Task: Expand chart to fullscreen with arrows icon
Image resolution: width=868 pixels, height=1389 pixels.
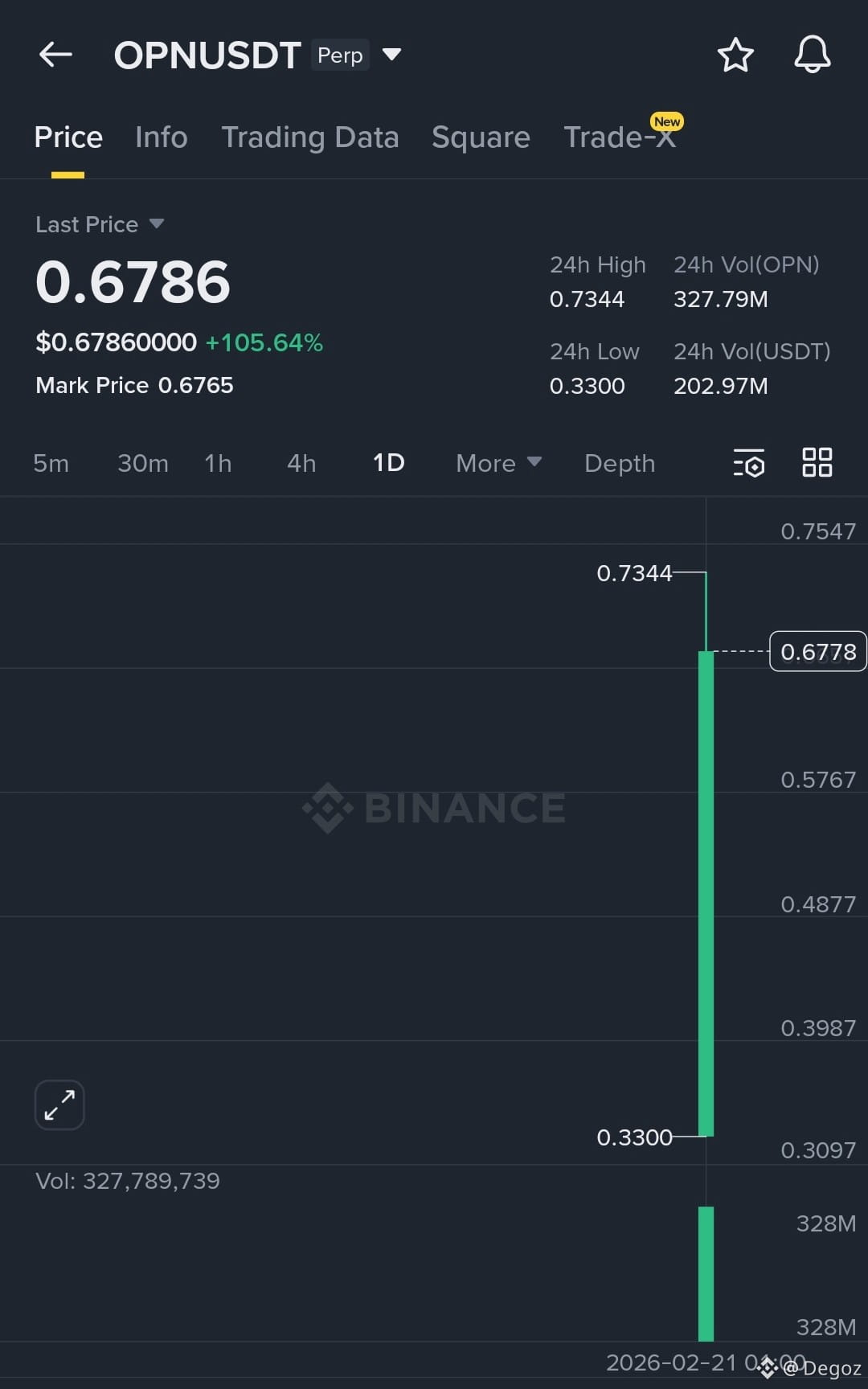Action: point(59,1104)
